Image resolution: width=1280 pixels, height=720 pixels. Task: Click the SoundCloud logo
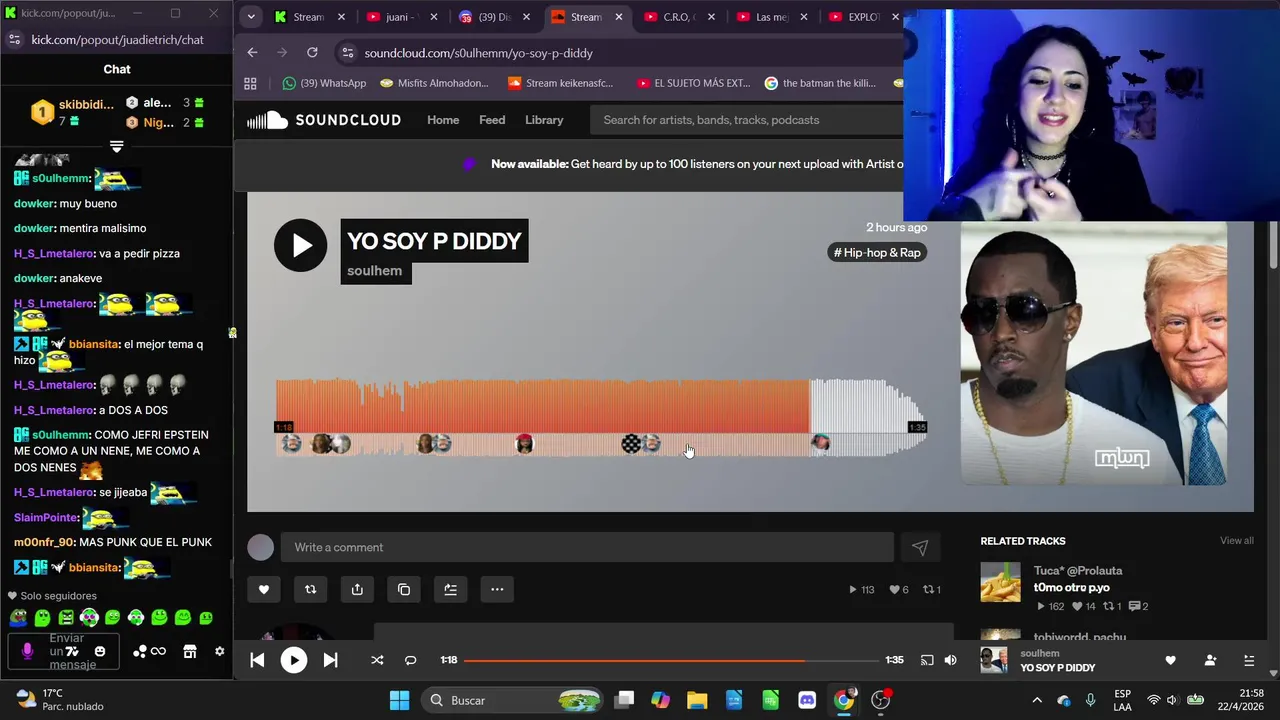[324, 120]
